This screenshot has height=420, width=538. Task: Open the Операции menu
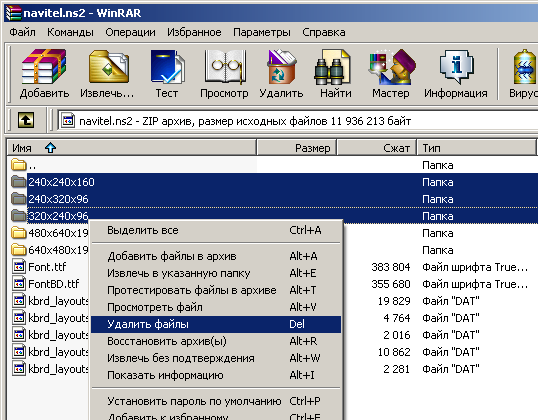pos(130,32)
